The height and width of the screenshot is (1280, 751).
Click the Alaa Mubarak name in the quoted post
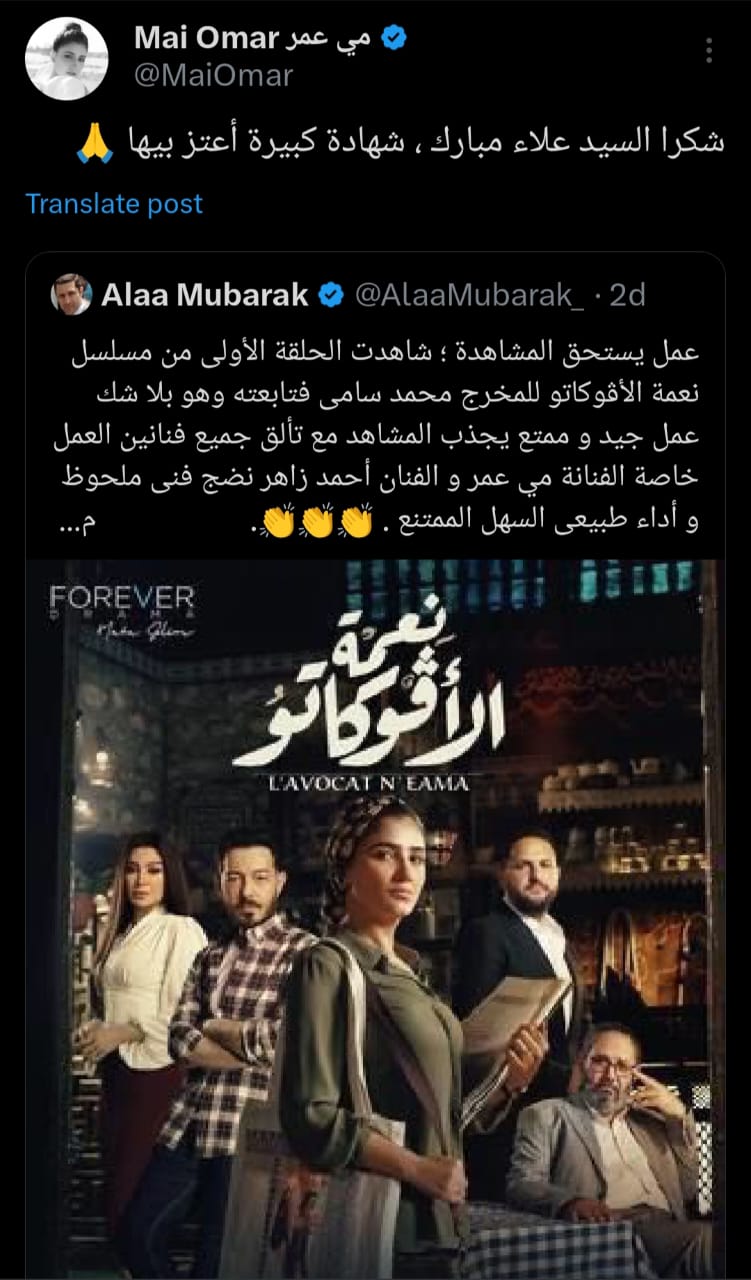(205, 295)
